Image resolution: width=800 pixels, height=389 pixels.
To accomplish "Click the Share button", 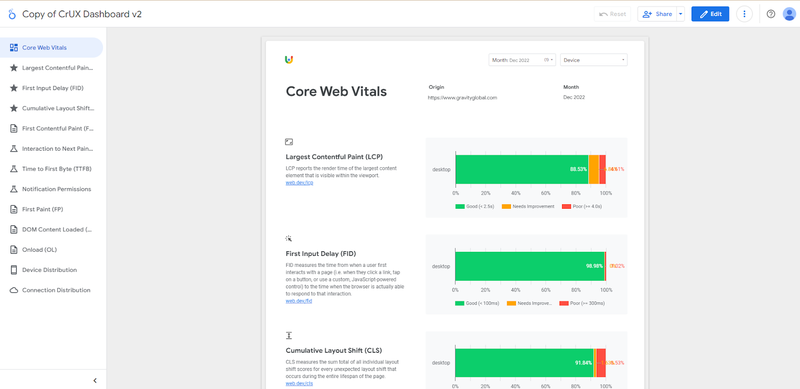I will pyautogui.click(x=657, y=14).
